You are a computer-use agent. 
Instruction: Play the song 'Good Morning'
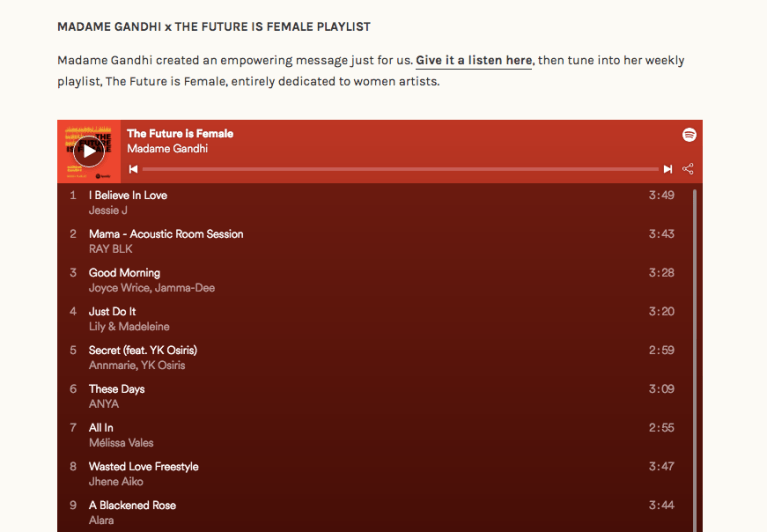tap(124, 273)
